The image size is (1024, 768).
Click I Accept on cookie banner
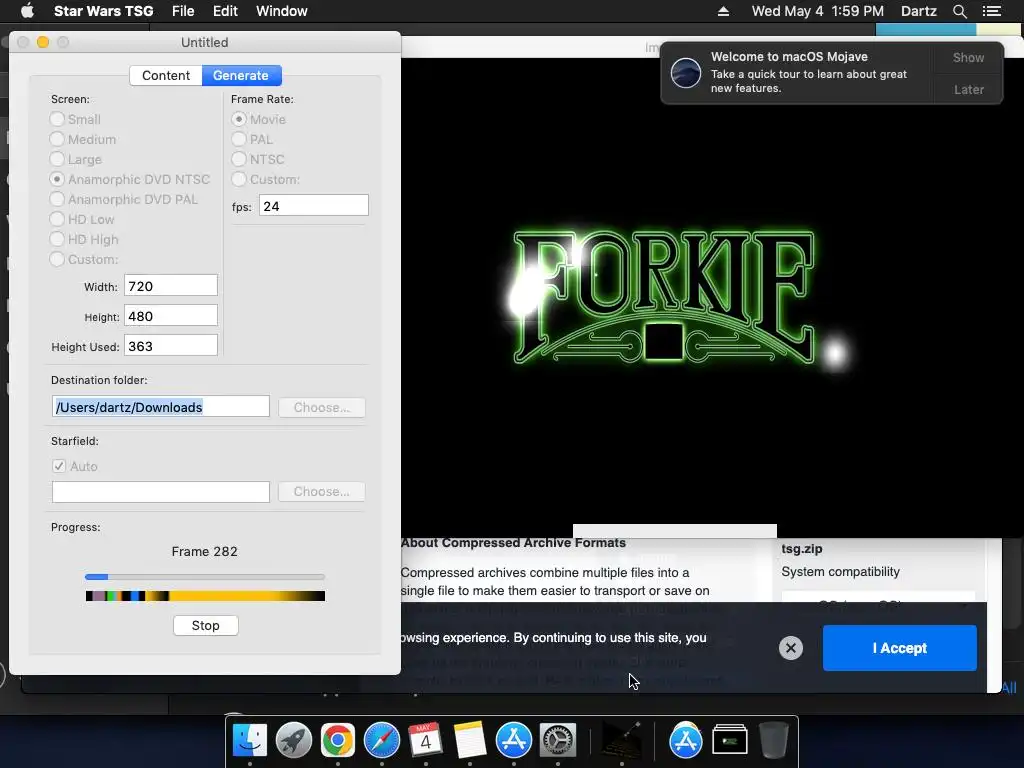point(899,648)
